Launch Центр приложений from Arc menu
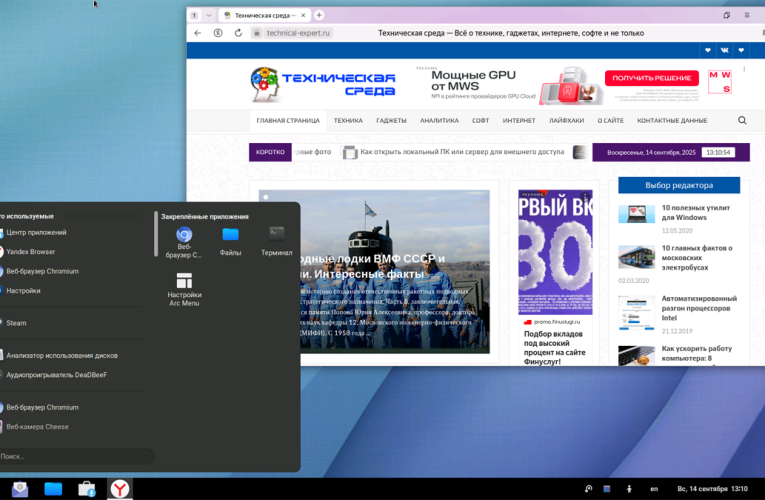 [x=36, y=233]
